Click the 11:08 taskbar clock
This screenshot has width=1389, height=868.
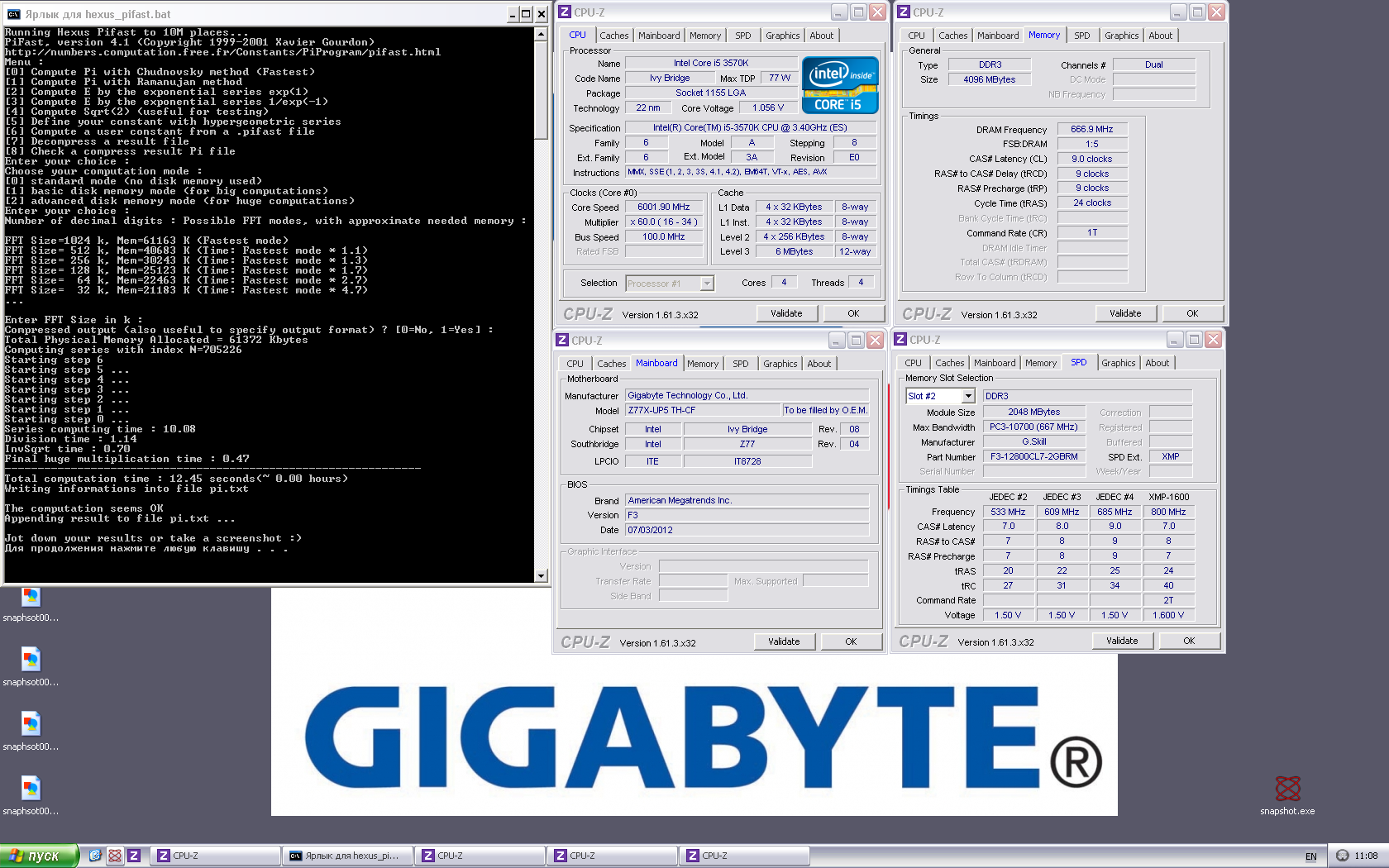[x=1366, y=856]
